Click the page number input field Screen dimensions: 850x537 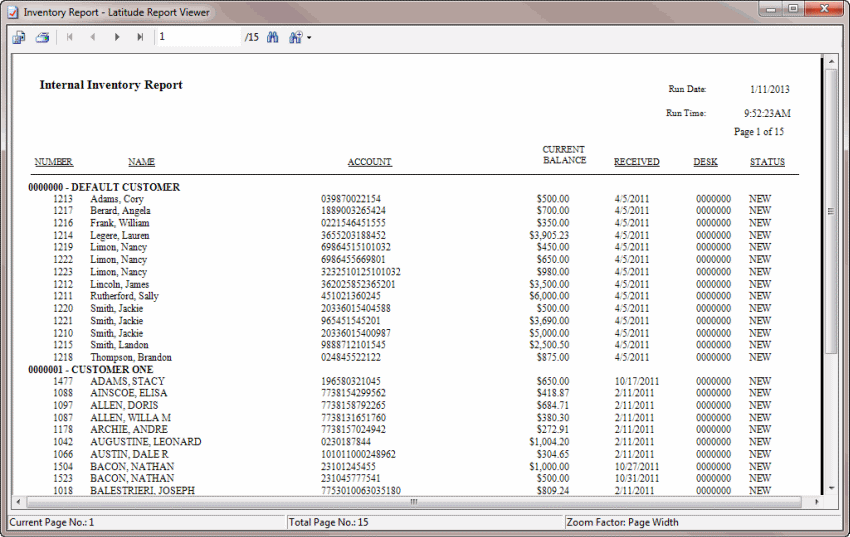pyautogui.click(x=198, y=37)
